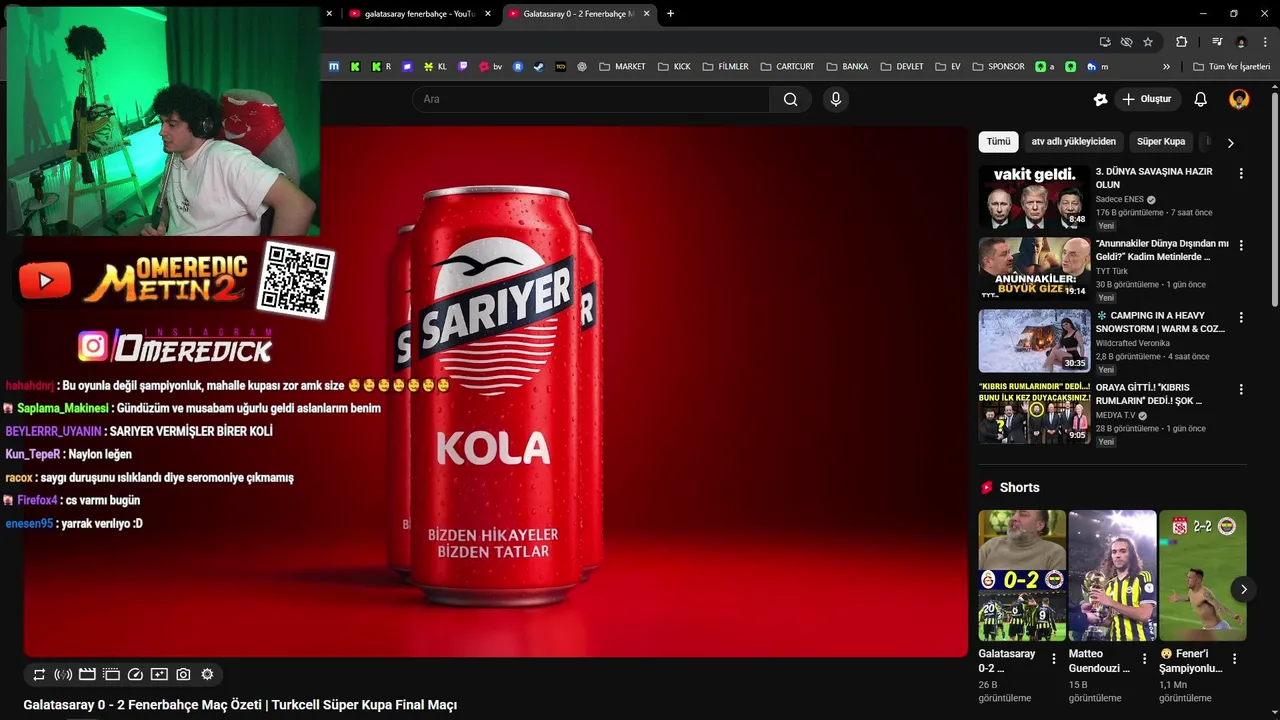Open the 'Galatasaray 0-2' Short thumbnail
Viewport: 1280px width, 720px height.
[x=1022, y=576]
